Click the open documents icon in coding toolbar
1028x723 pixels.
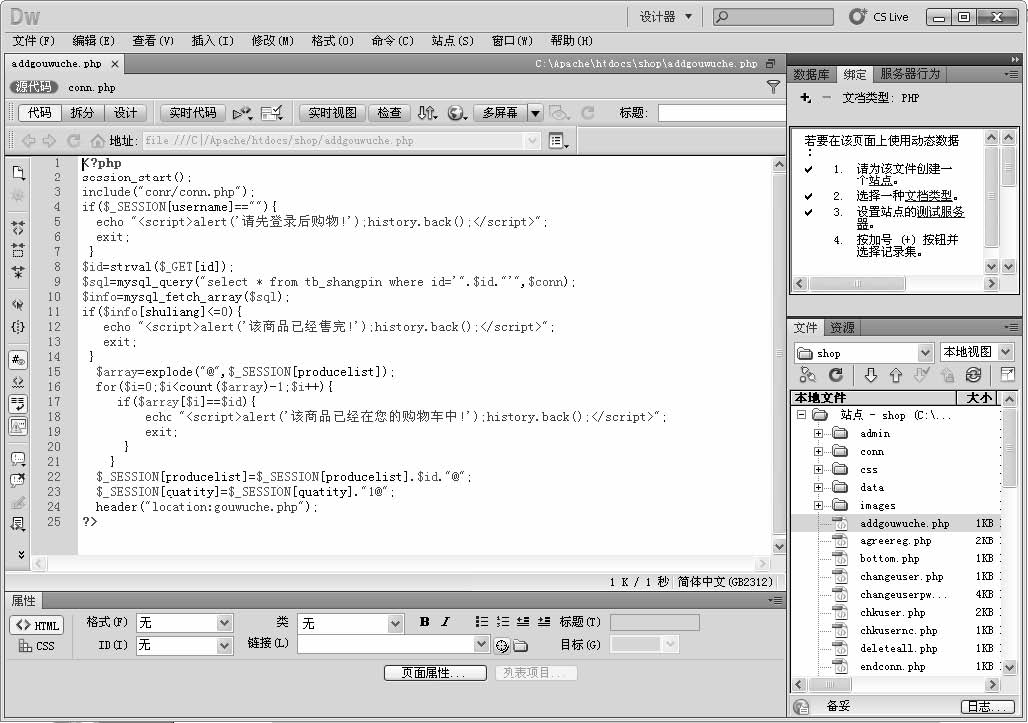tap(18, 173)
